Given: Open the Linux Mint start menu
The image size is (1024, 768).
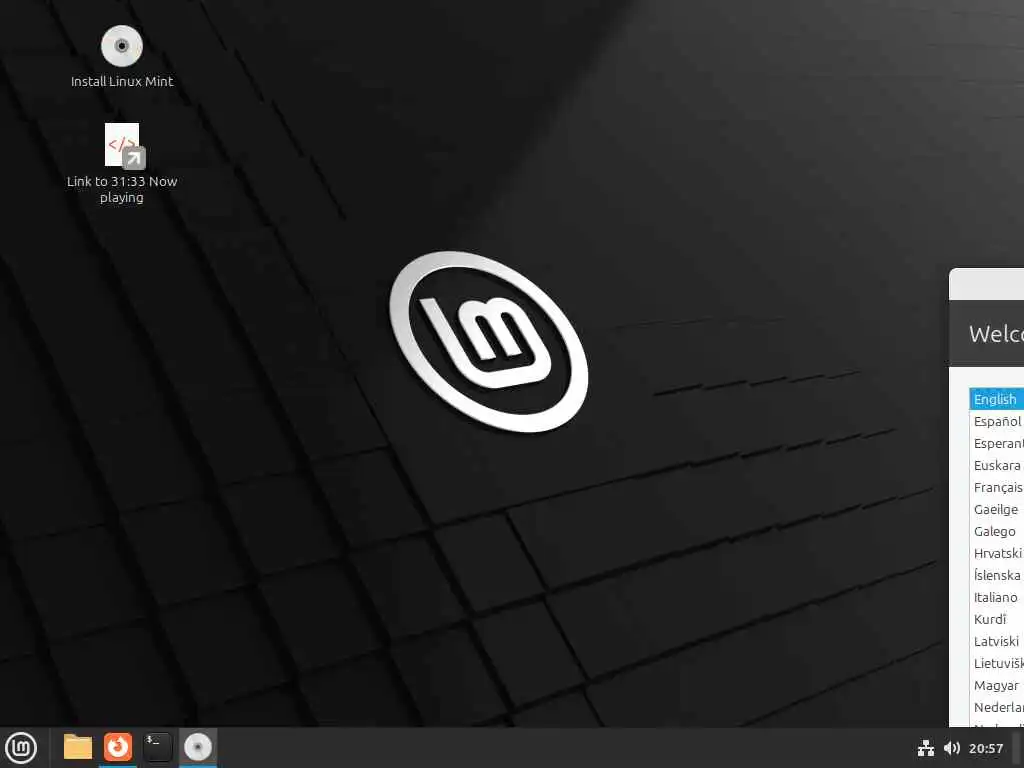Looking at the screenshot, I should pos(21,747).
